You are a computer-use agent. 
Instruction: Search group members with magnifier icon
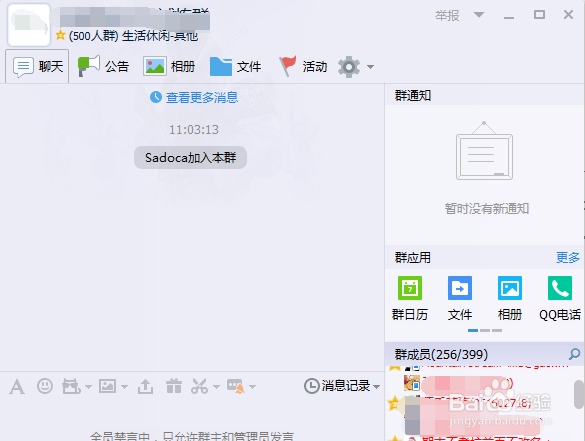click(574, 354)
